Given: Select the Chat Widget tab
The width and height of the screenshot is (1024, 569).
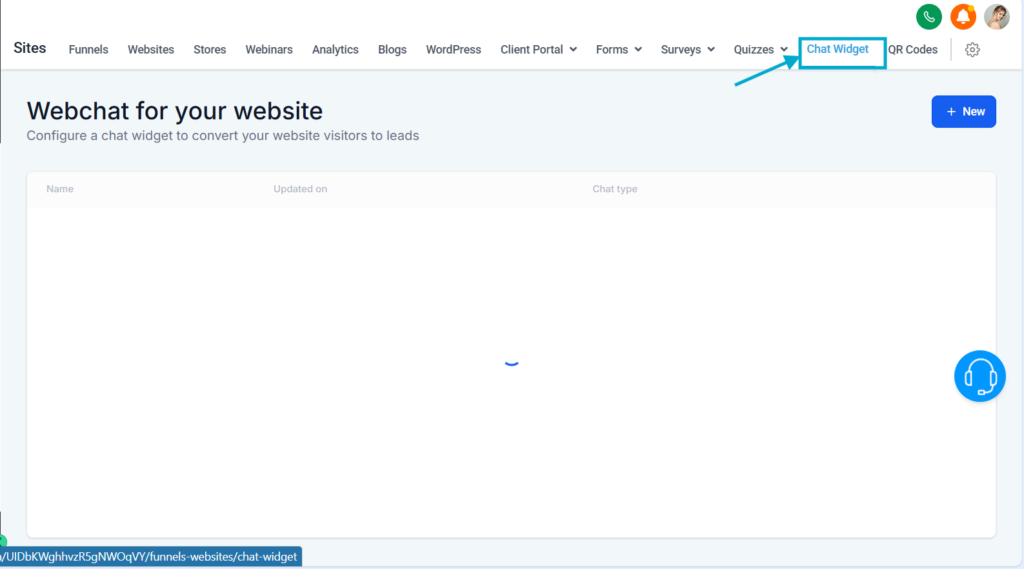Looking at the screenshot, I should tap(838, 49).
